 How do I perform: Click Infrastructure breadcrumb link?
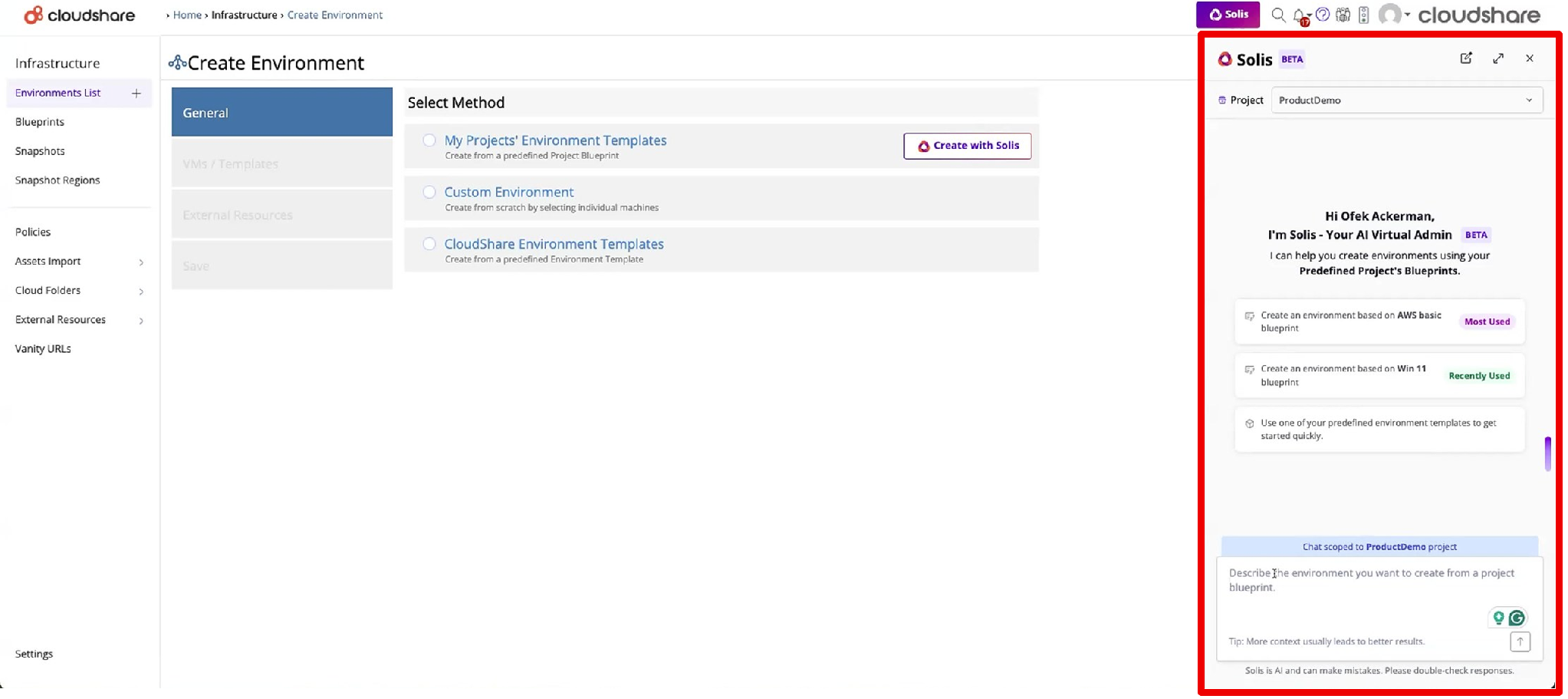click(245, 15)
